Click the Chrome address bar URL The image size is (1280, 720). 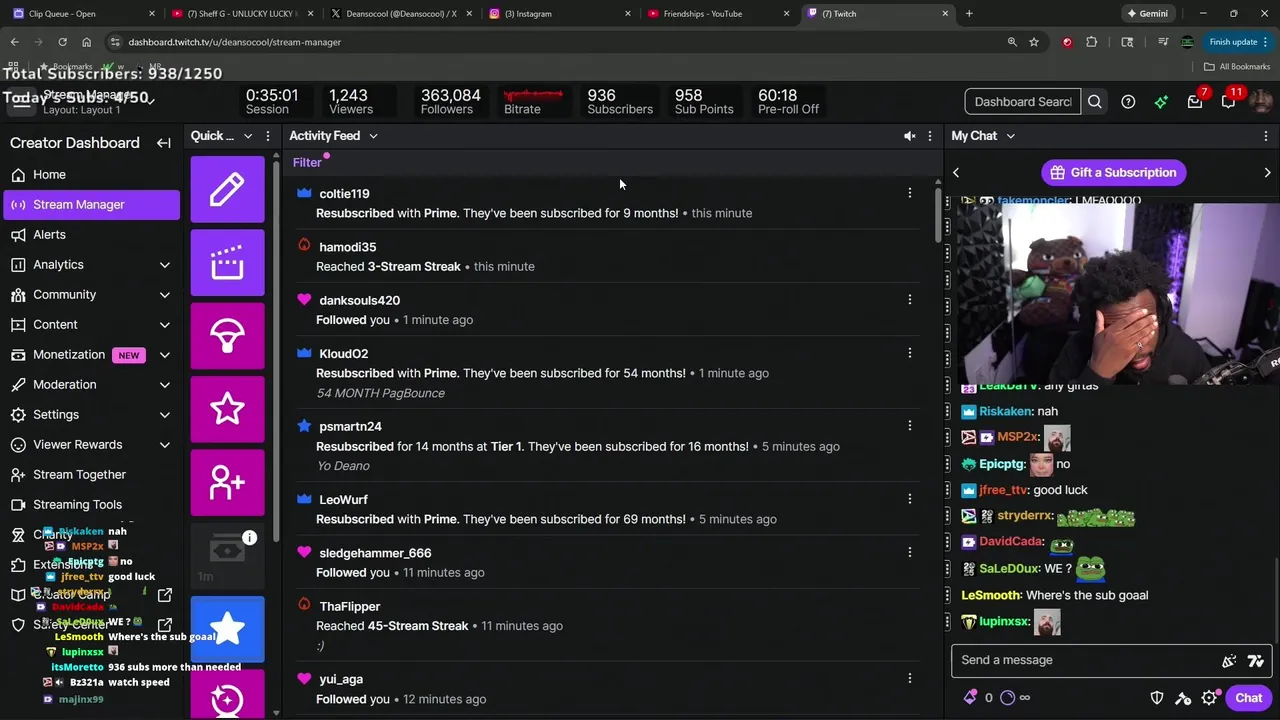click(234, 42)
